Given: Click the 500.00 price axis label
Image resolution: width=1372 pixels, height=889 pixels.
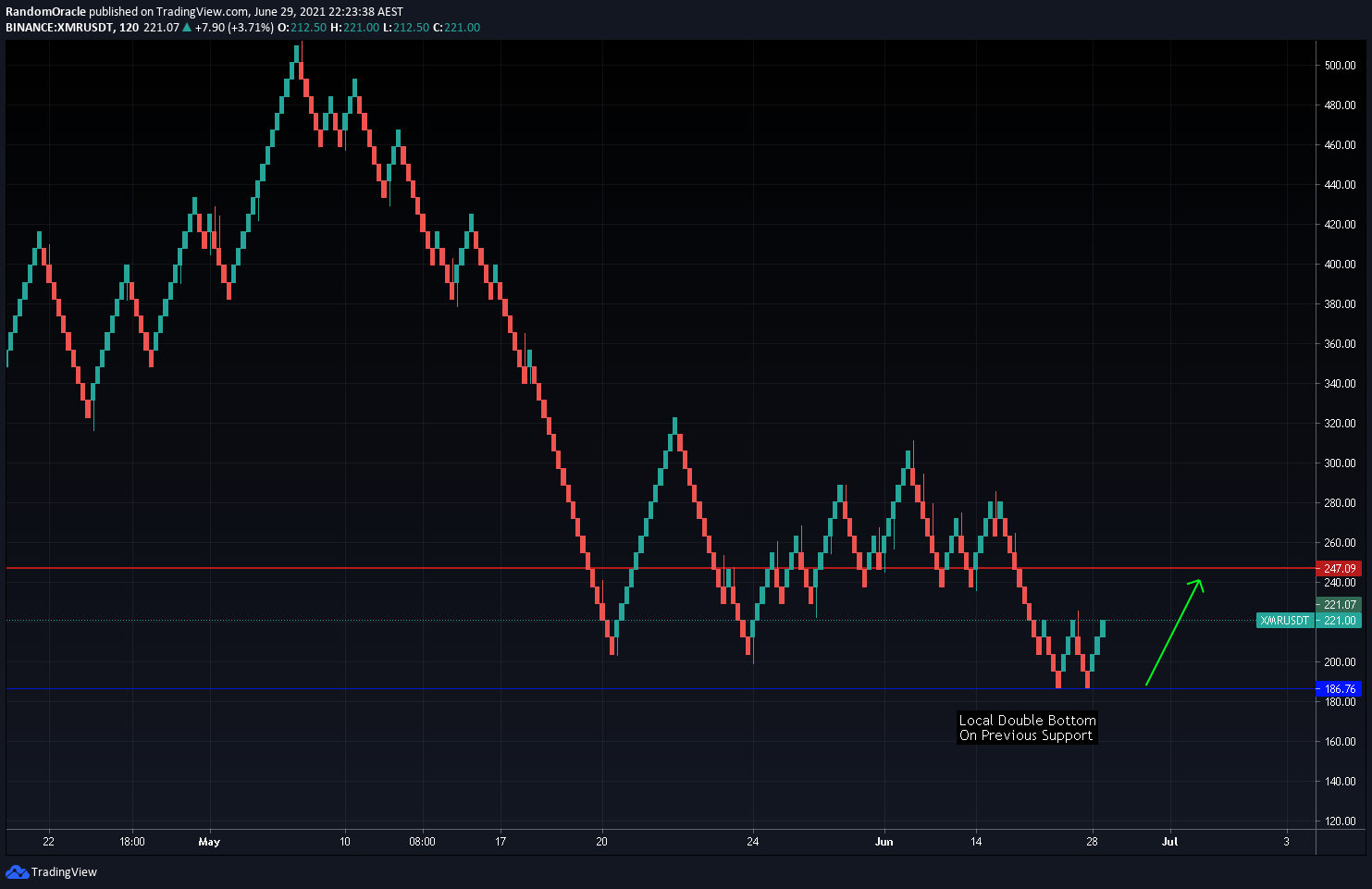Looking at the screenshot, I should (x=1340, y=66).
